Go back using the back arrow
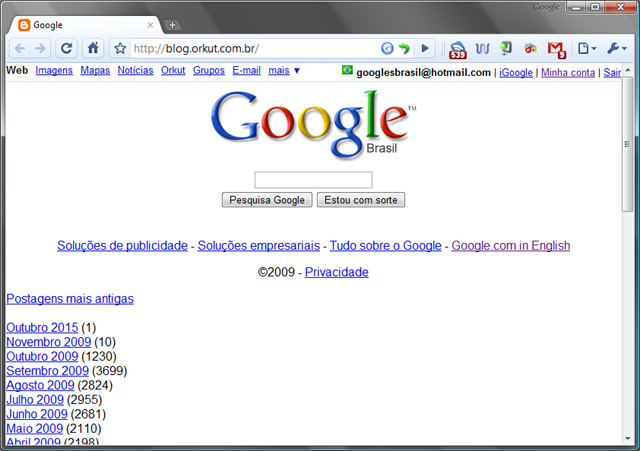Screen dimensions: 640x451 click(x=20, y=49)
